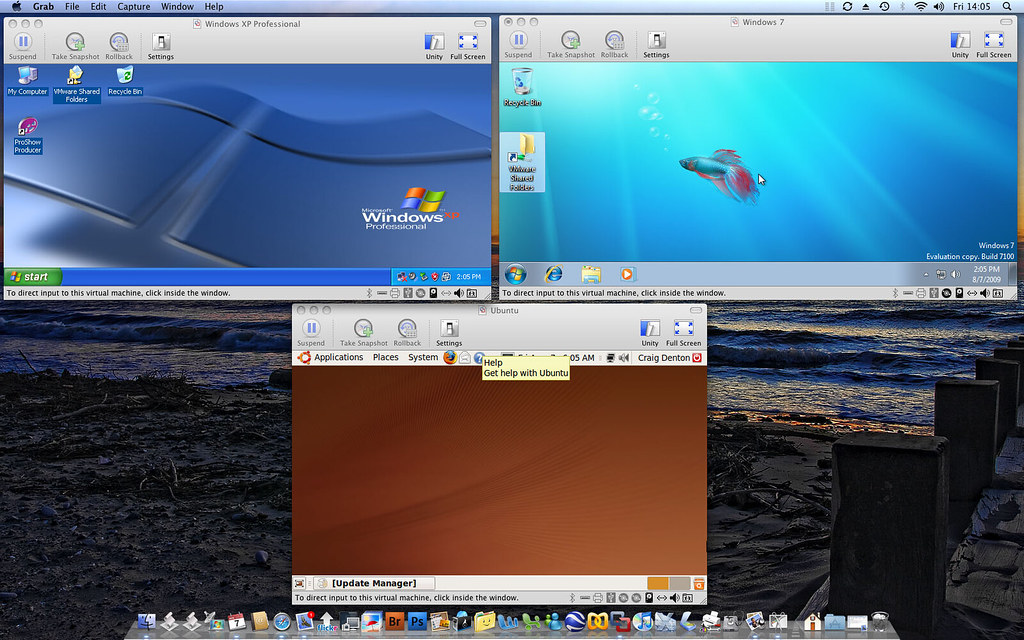The width and height of the screenshot is (1024, 640).
Task: Open the Capture menu in the Mac menu bar
Action: [x=134, y=7]
